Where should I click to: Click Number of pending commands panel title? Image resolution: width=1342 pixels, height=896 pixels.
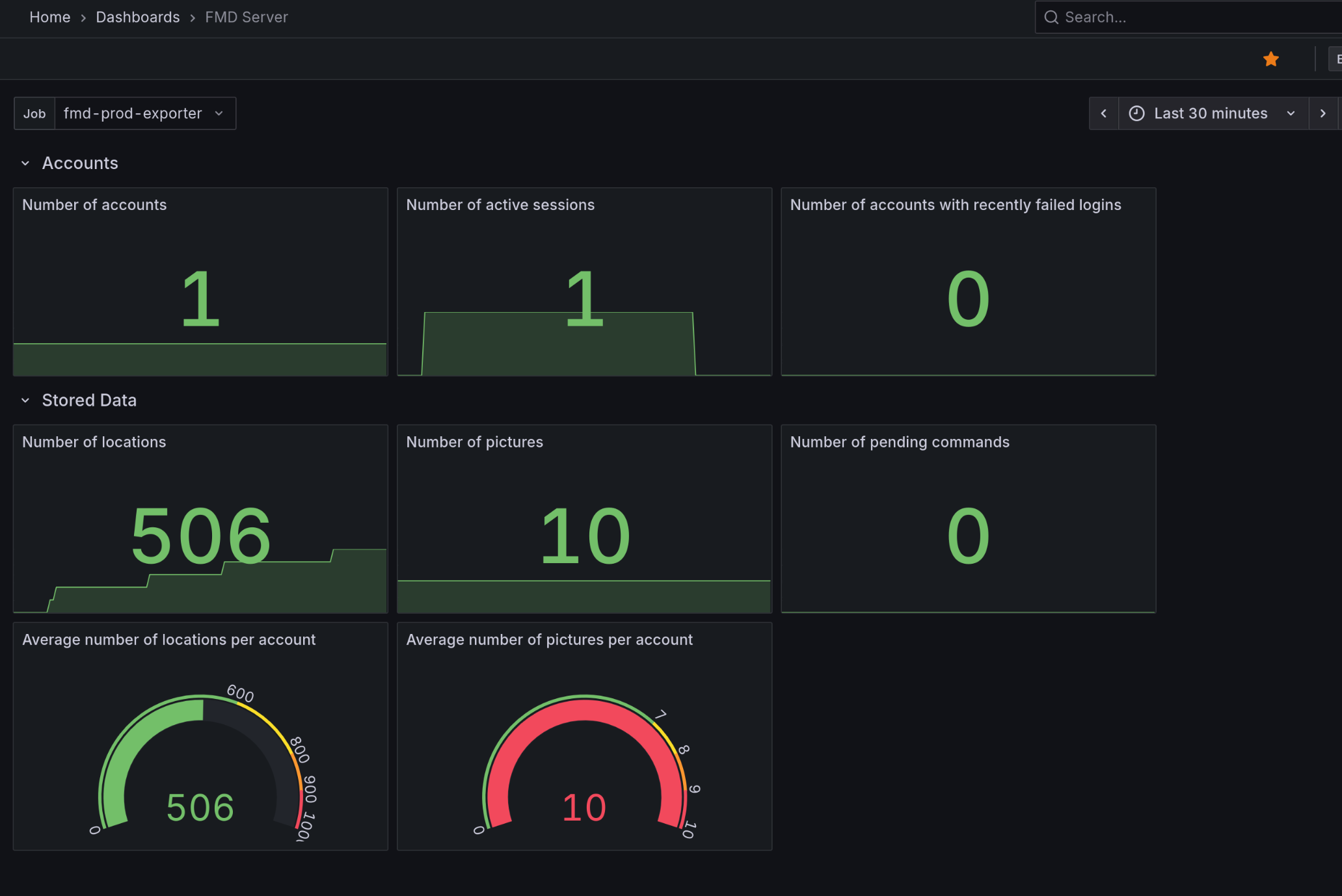click(x=900, y=442)
